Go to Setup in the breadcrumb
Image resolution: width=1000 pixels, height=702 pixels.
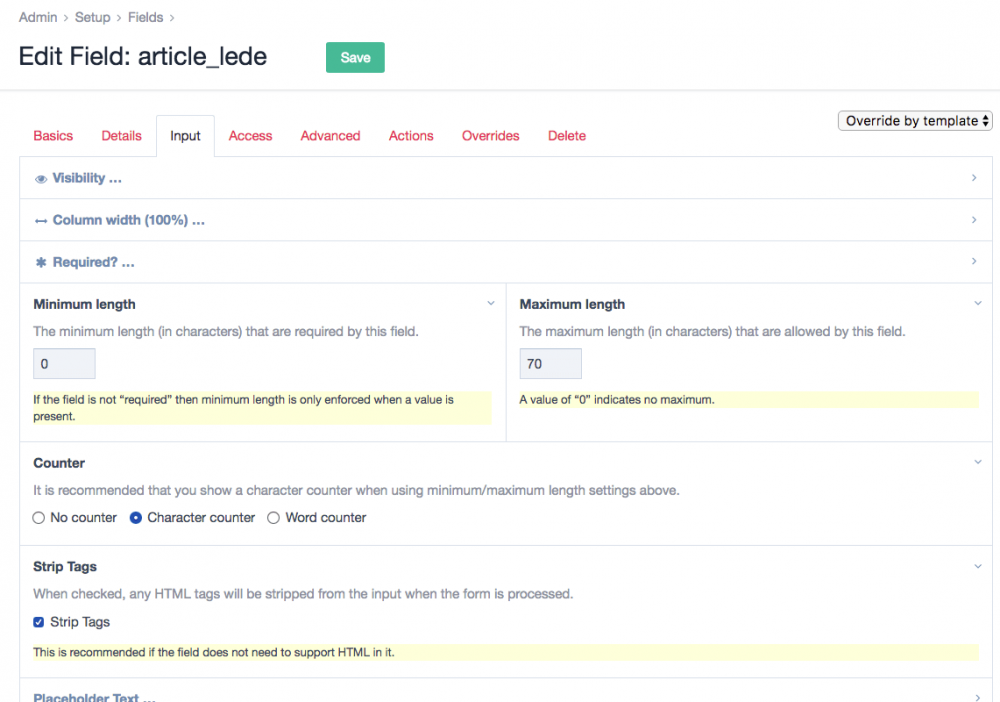click(93, 18)
